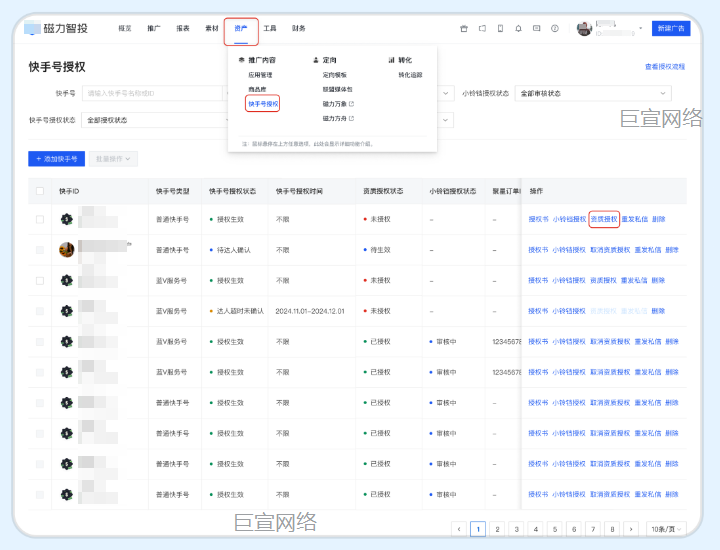Select 商品库 in the dropdown menu
The height and width of the screenshot is (550, 720).
(257, 89)
